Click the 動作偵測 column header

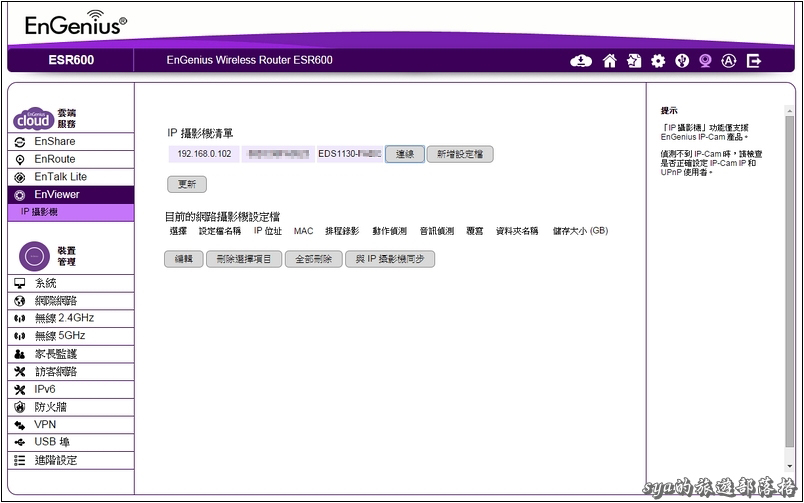[390, 231]
